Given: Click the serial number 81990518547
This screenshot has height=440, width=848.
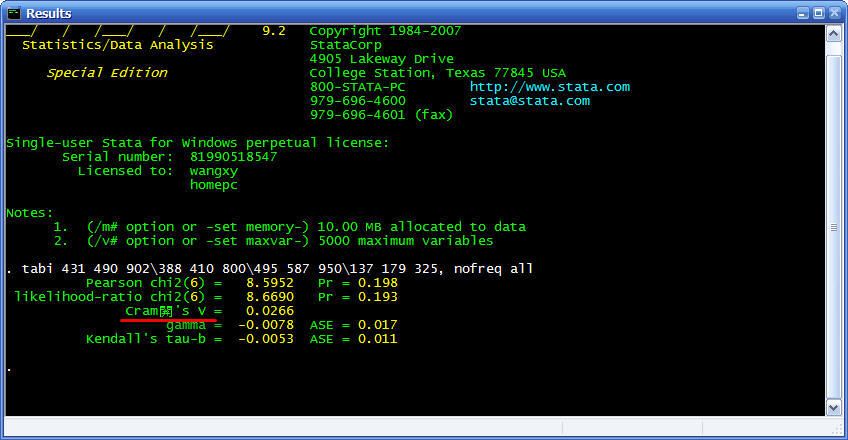Looking at the screenshot, I should tap(234, 157).
